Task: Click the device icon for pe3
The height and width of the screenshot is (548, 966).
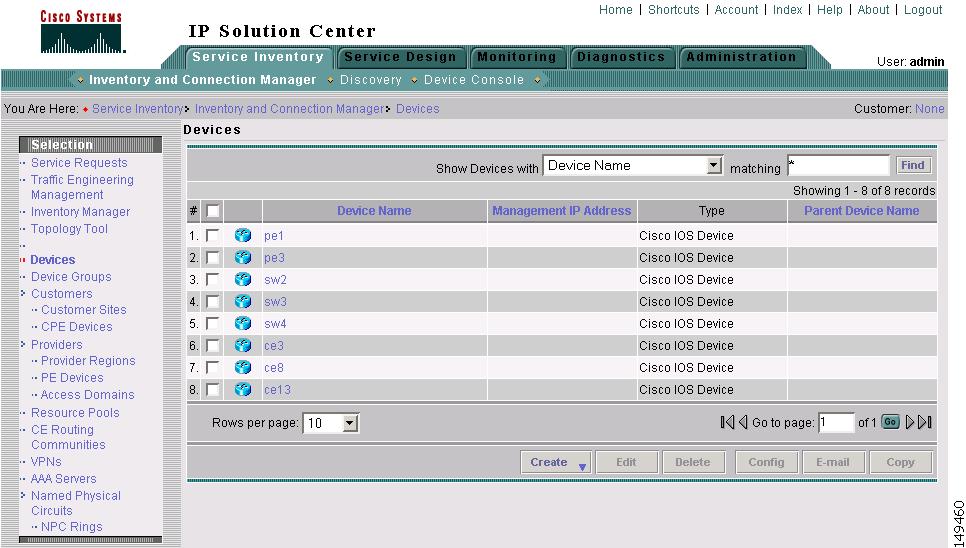Action: (243, 257)
